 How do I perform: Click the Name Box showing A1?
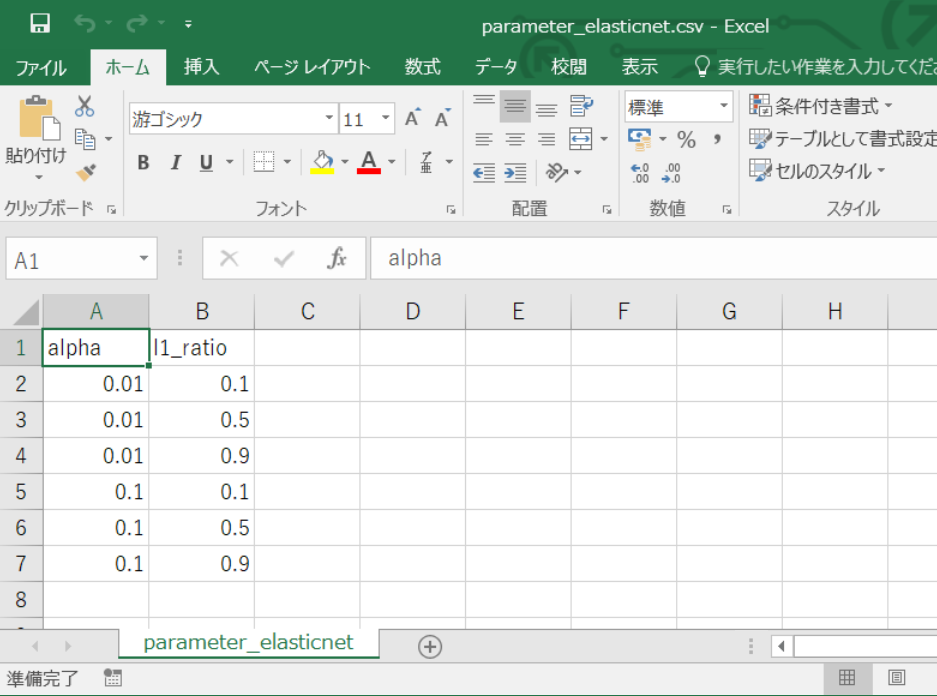coord(81,259)
